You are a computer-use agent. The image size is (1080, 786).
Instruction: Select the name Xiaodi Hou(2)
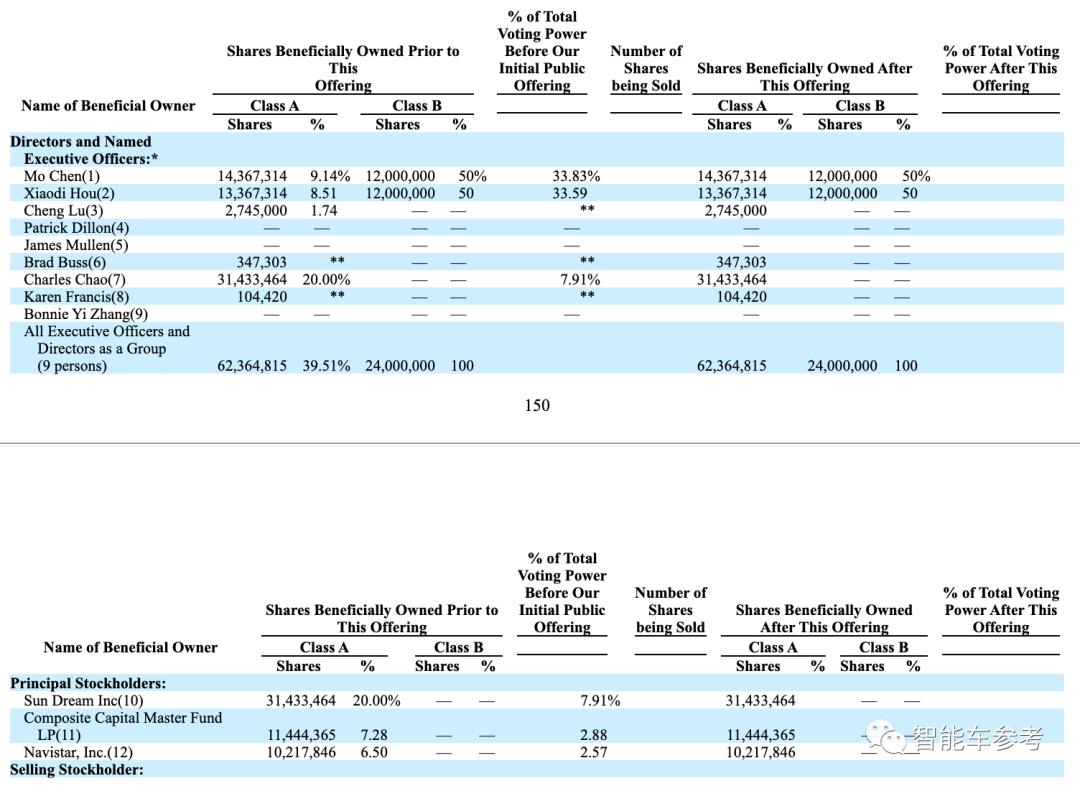(69, 194)
